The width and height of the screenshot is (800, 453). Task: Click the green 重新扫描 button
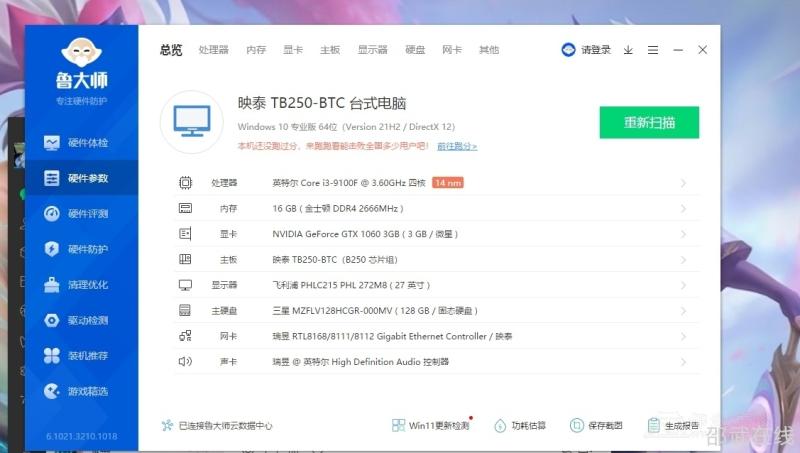tap(649, 122)
